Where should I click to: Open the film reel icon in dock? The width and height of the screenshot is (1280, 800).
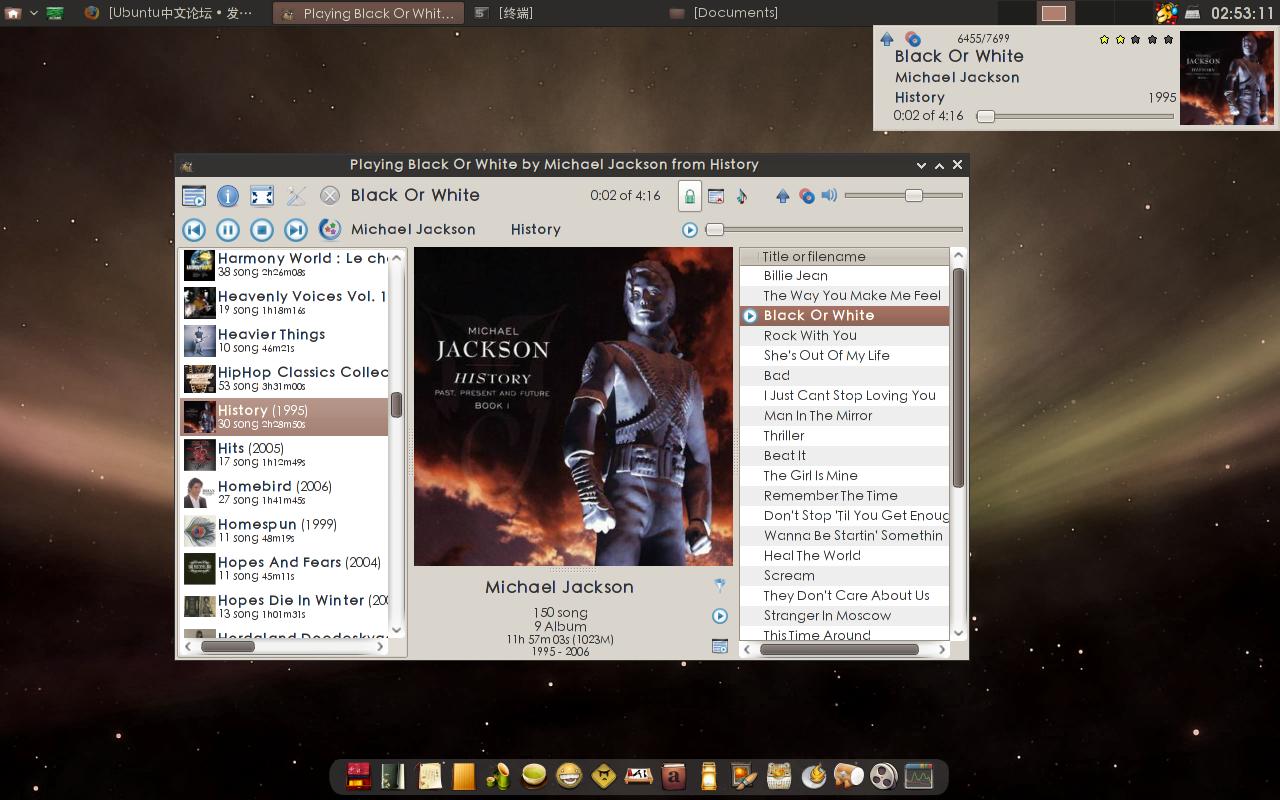pos(883,776)
